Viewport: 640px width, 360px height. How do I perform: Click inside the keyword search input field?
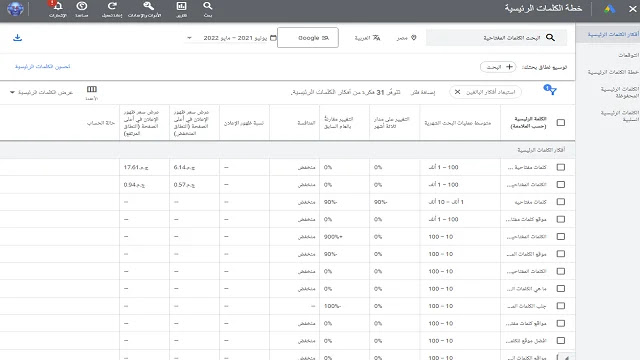coord(496,38)
